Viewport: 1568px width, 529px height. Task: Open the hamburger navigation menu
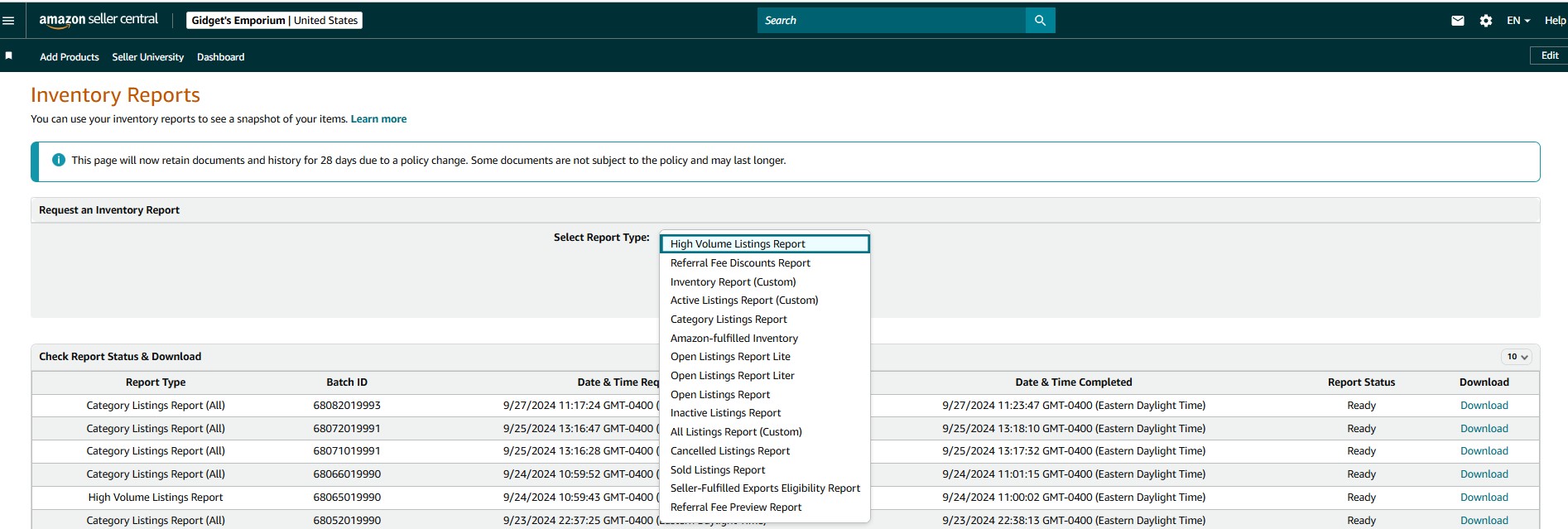point(8,21)
